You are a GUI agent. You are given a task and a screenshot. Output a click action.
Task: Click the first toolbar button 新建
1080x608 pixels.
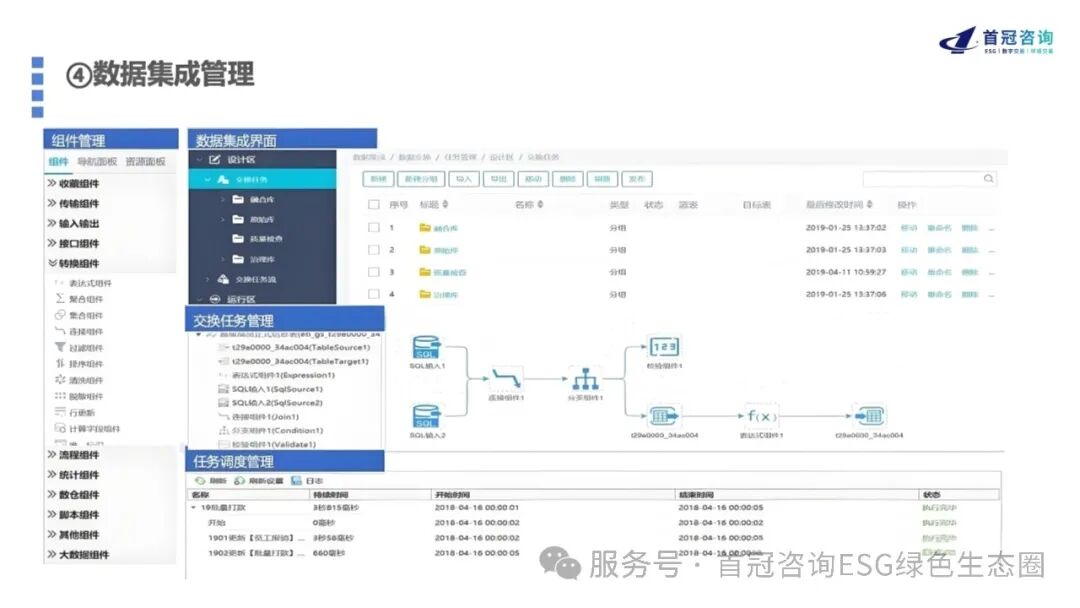378,179
